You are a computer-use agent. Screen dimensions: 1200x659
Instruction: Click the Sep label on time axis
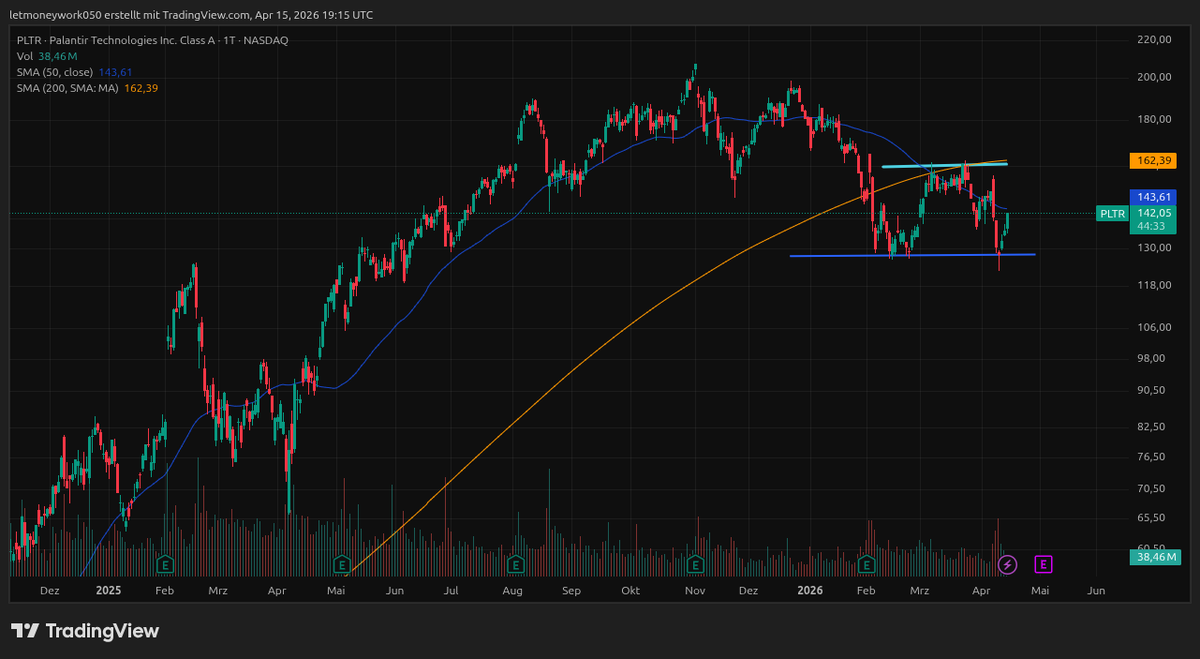pyautogui.click(x=571, y=591)
